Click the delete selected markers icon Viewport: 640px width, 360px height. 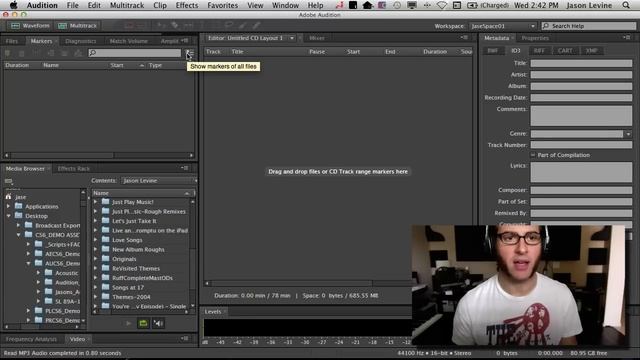22,53
